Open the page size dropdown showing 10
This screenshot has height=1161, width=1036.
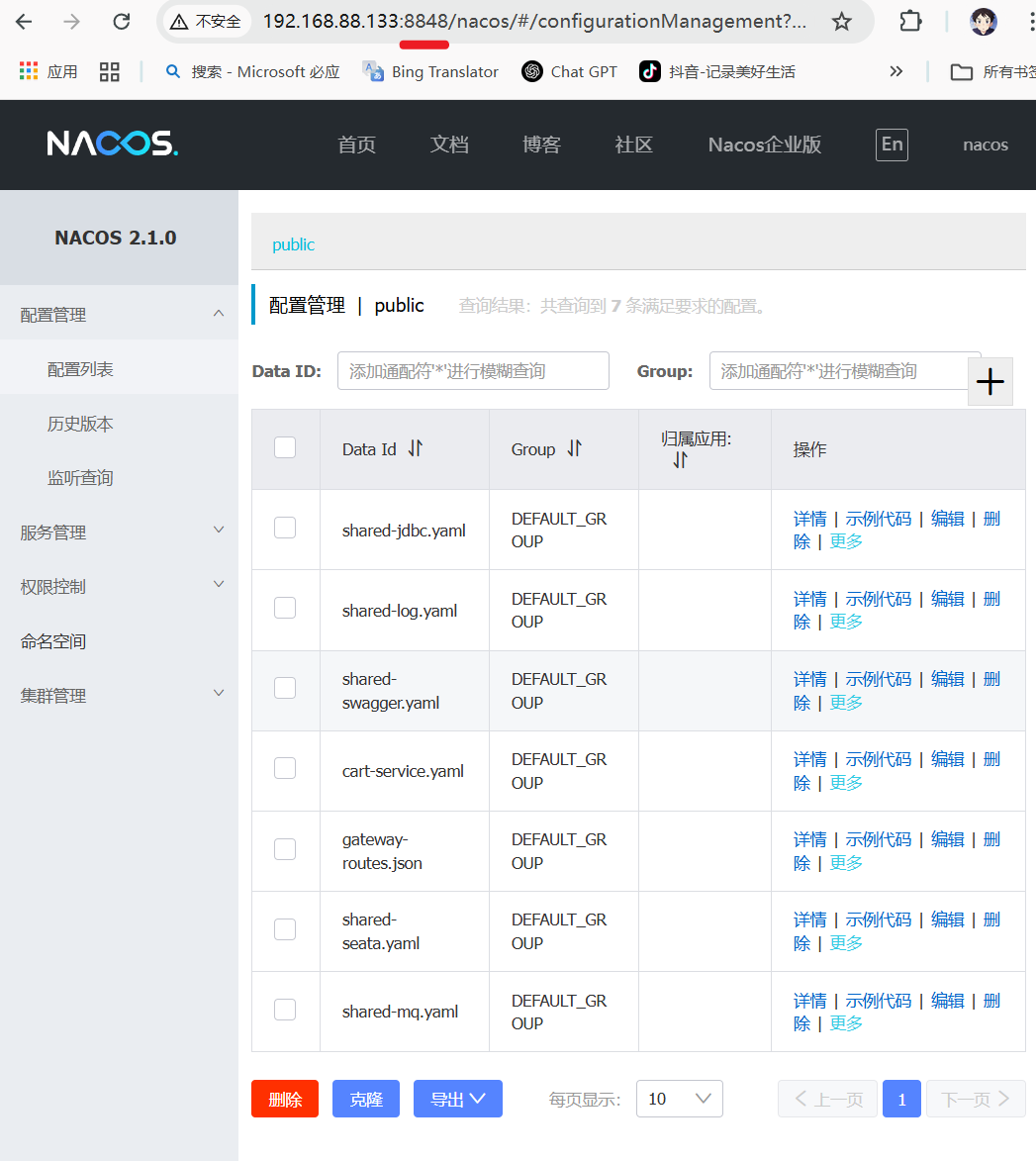[x=679, y=1099]
